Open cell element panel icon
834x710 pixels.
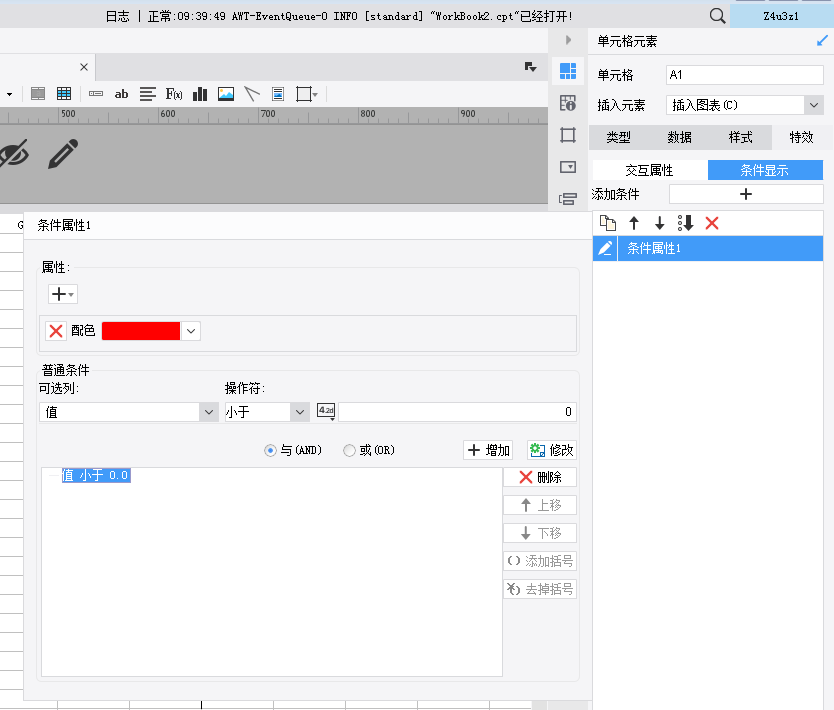(568, 71)
